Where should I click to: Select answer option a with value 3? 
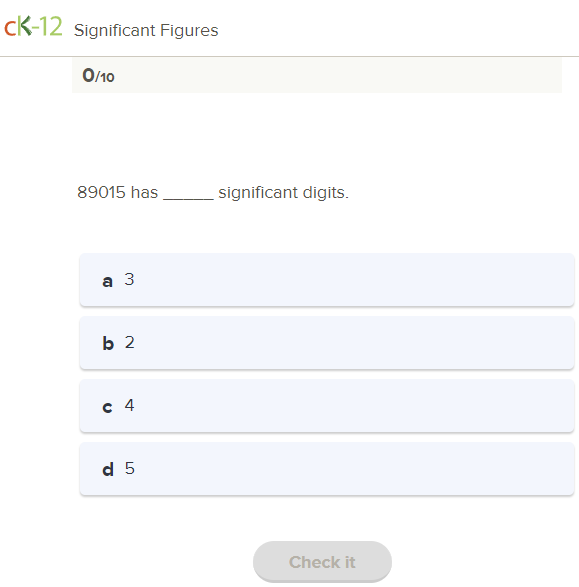point(327,280)
